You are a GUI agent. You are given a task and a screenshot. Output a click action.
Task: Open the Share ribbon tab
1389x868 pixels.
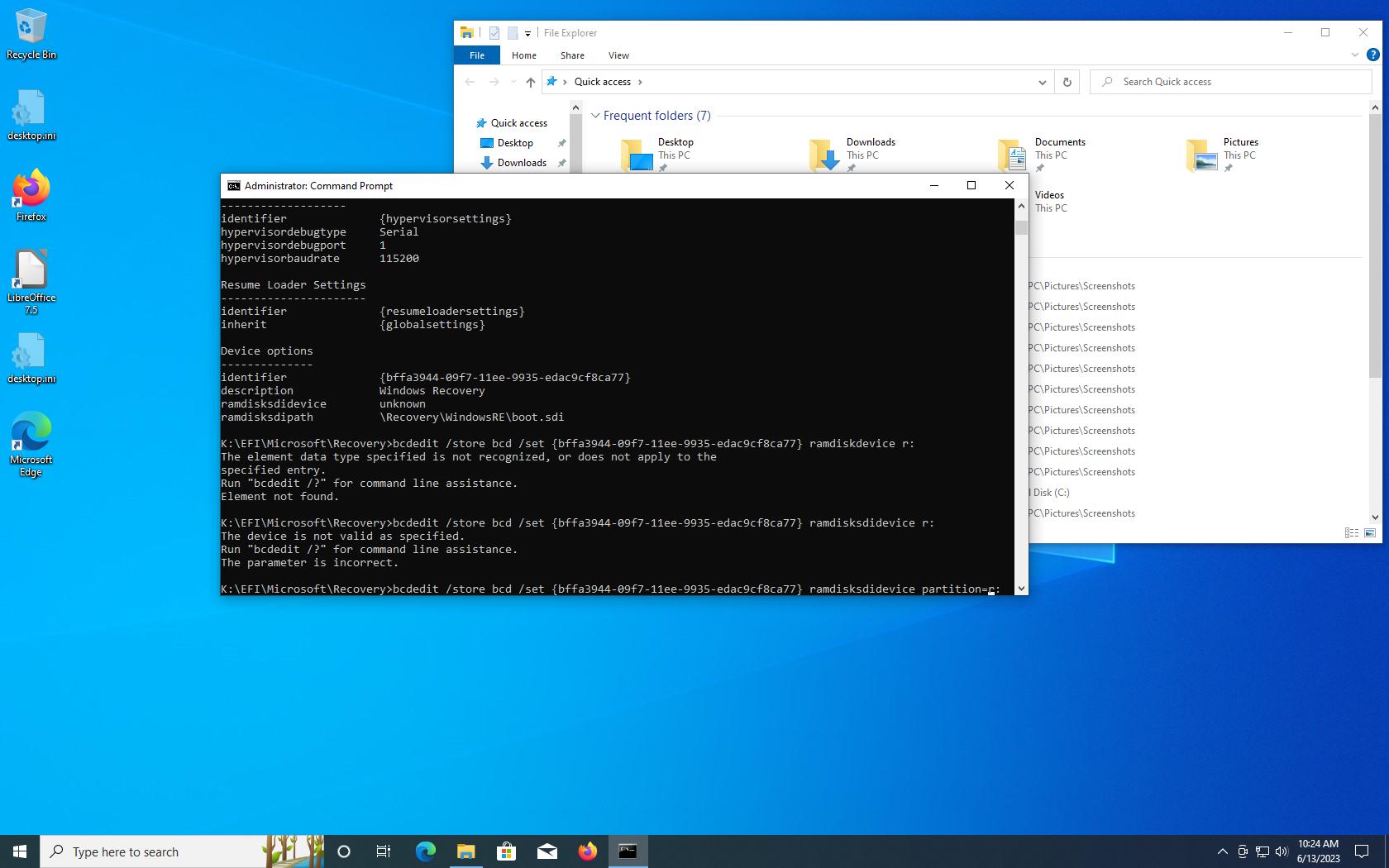pyautogui.click(x=571, y=55)
